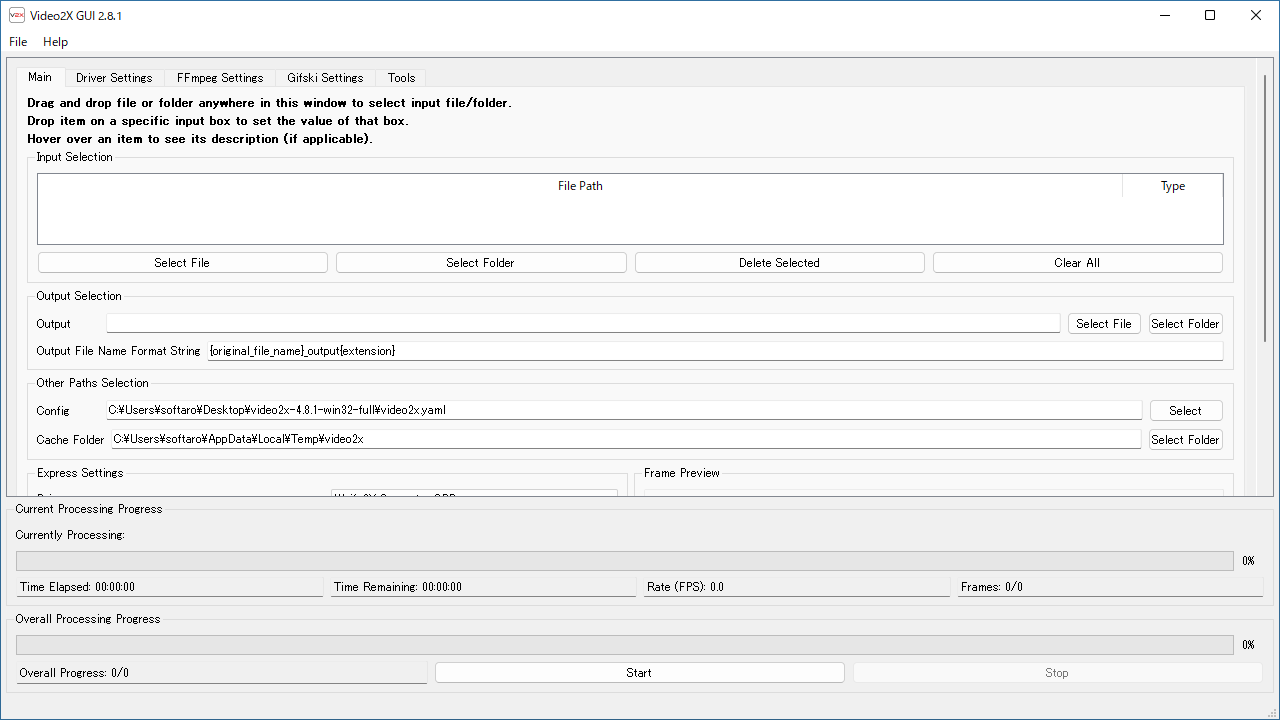
Task: Click the Time Elapsed: 00:00:00 text
Action: 77,587
